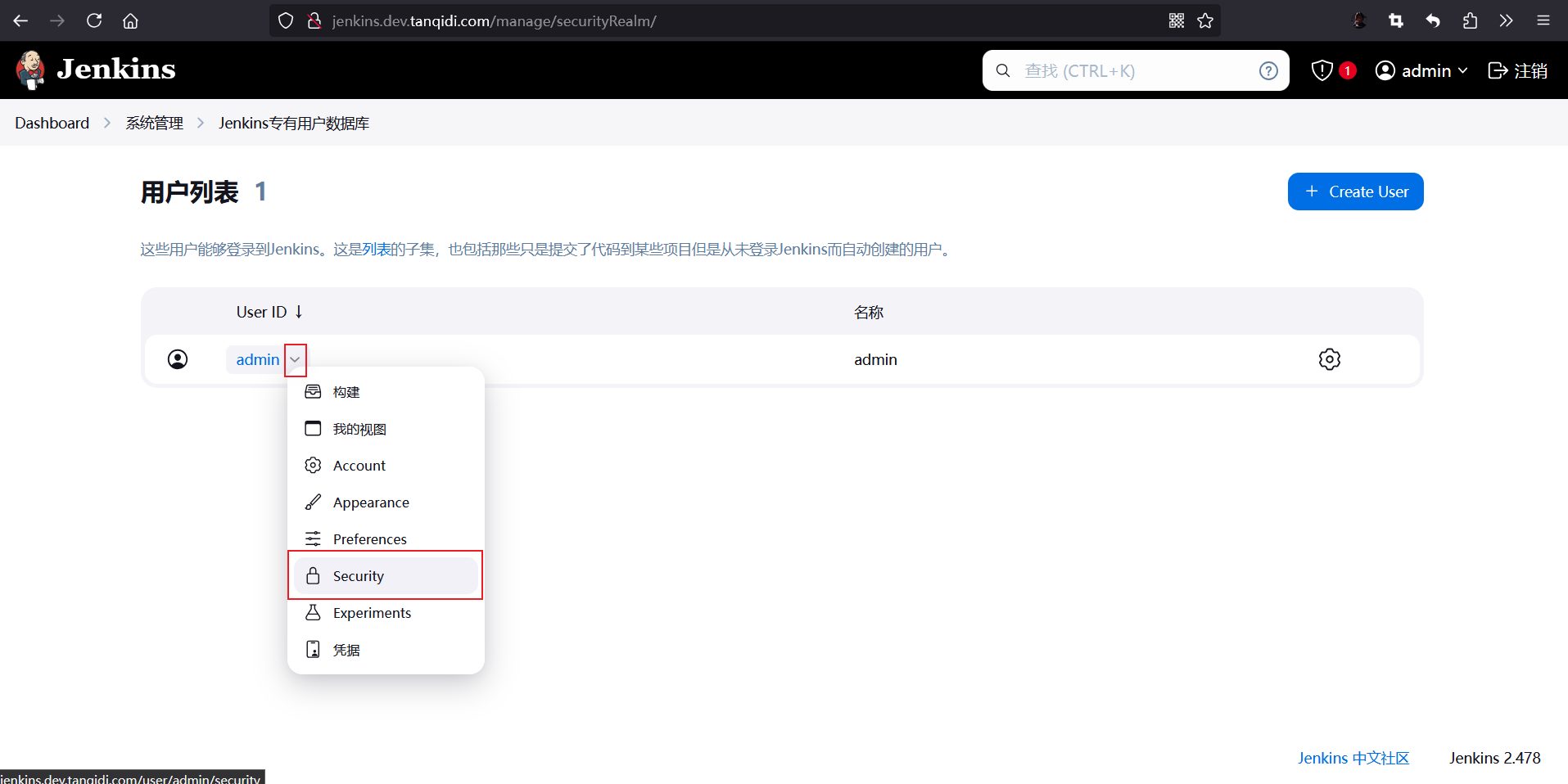Sort by User ID column header
The width and height of the screenshot is (1568, 784).
[x=269, y=312]
